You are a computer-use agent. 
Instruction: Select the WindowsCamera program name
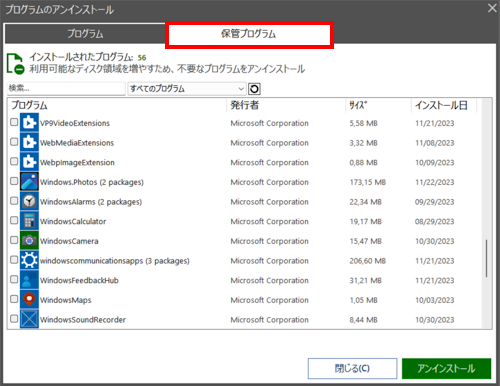69,241
